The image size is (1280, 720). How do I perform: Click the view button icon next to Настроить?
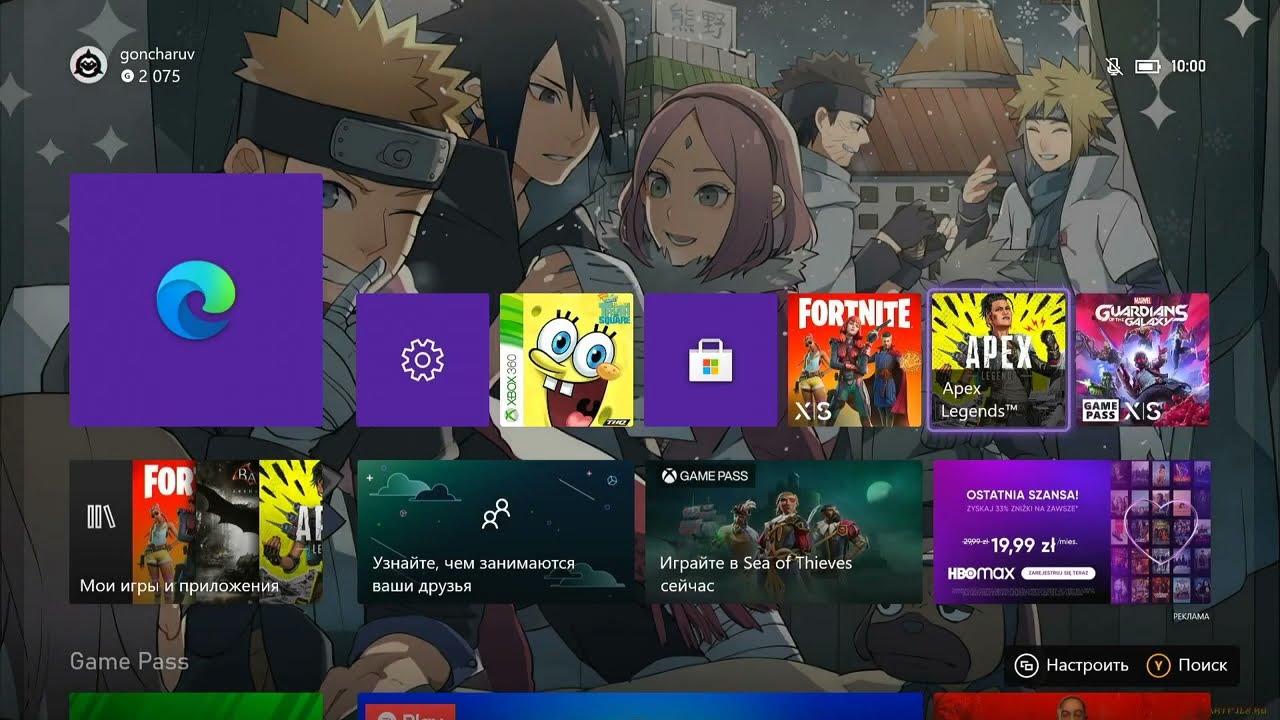pyautogui.click(x=1026, y=665)
